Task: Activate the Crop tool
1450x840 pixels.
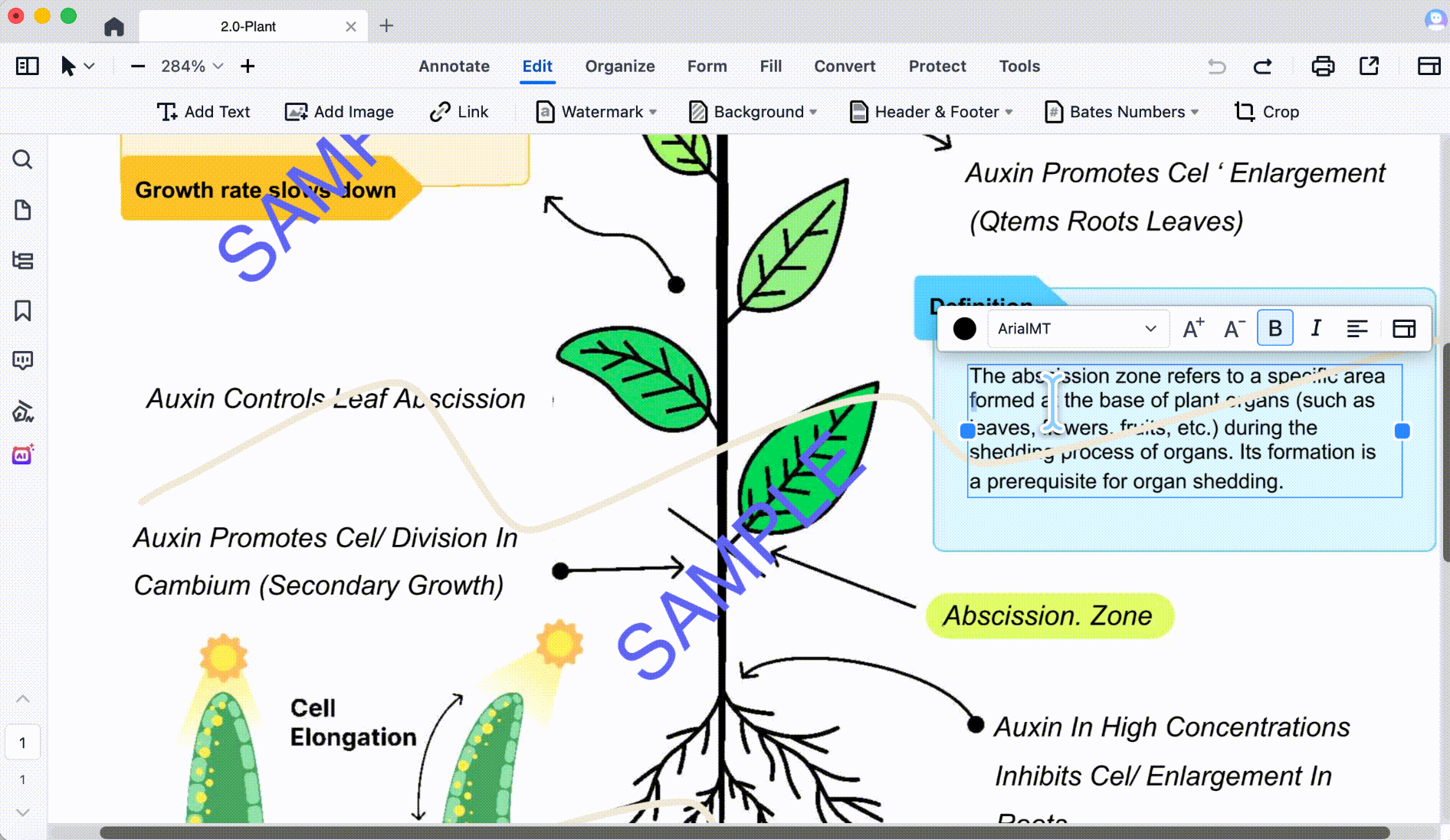Action: coord(1267,112)
